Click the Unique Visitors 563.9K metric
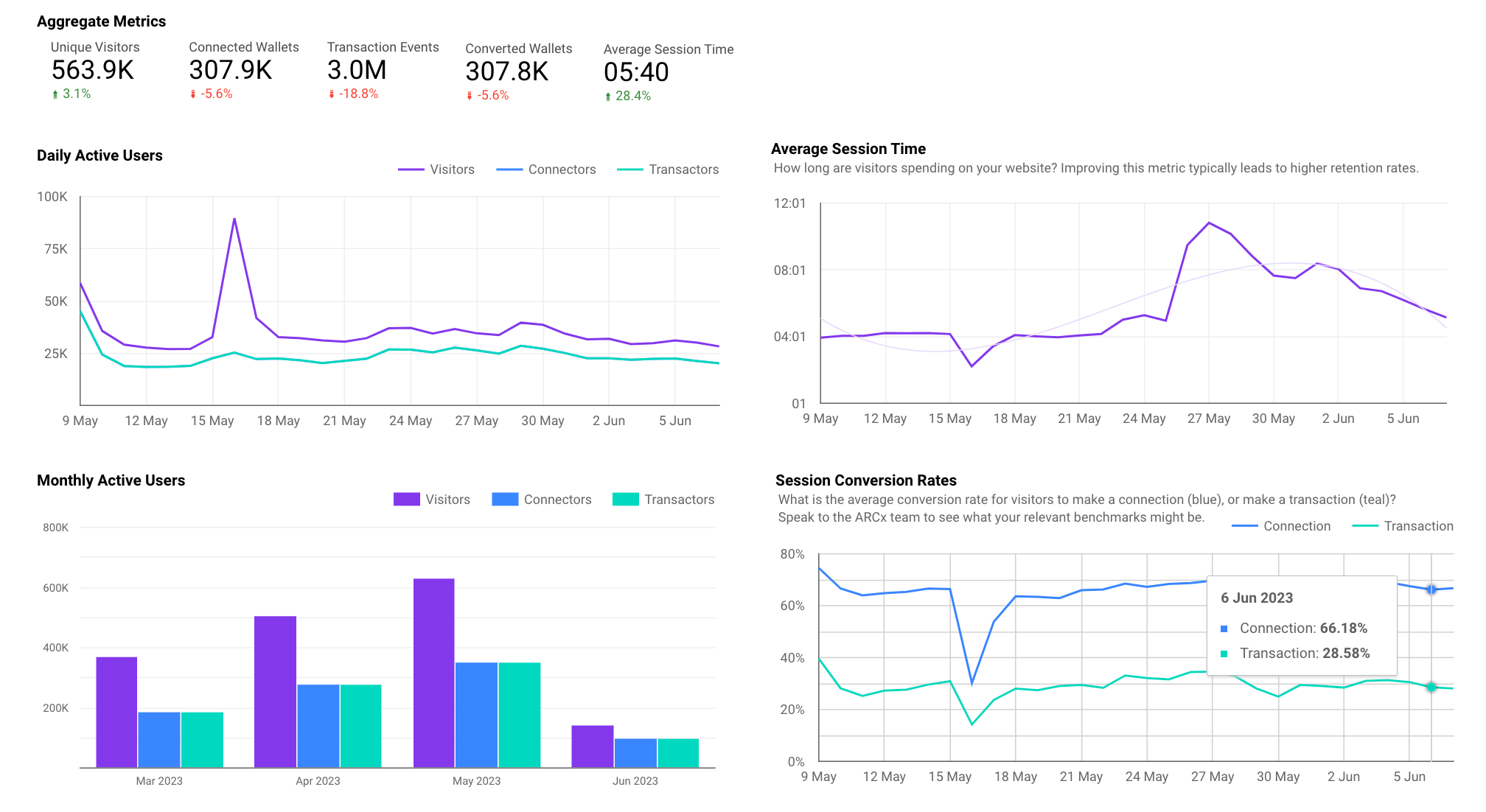This screenshot has height=812, width=1486. click(x=93, y=70)
